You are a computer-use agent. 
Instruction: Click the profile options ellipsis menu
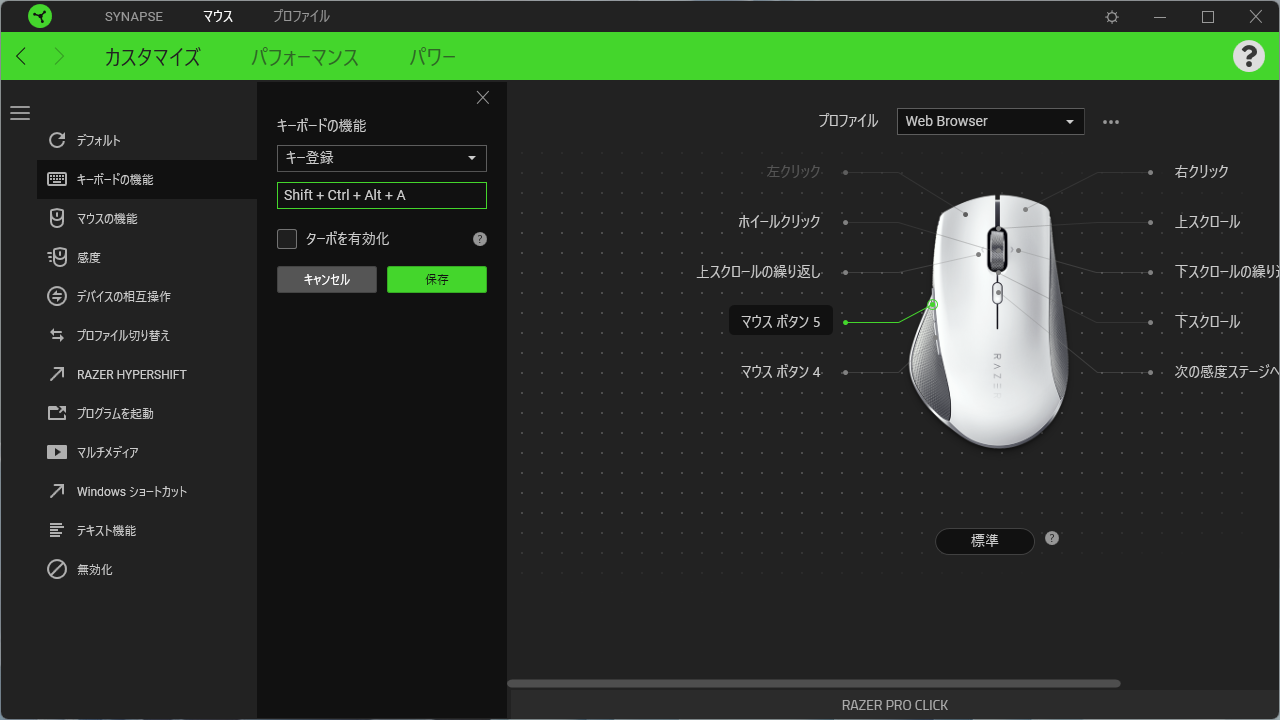point(1110,121)
